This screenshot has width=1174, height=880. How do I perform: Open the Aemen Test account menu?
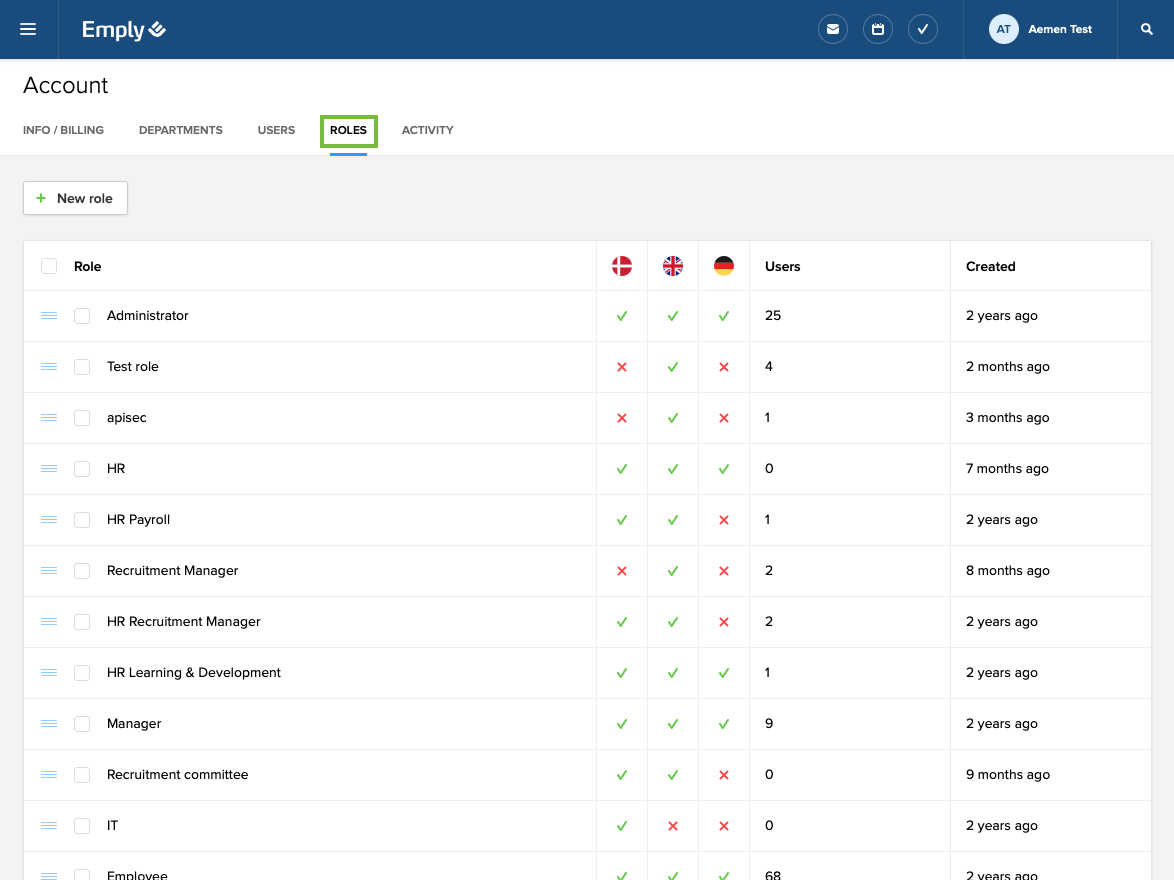pyautogui.click(x=1043, y=29)
